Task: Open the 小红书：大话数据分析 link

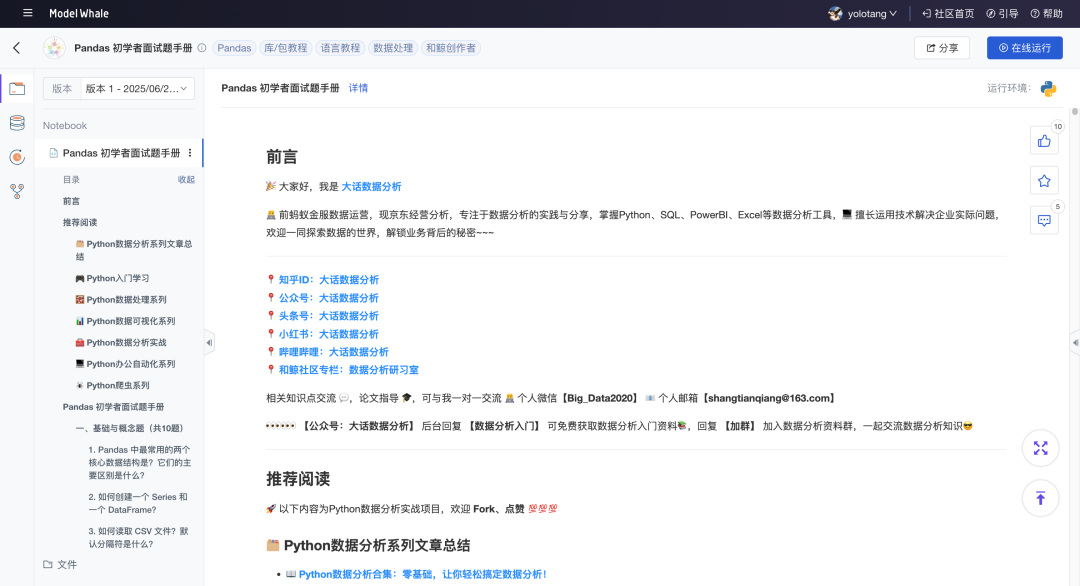Action: click(x=329, y=333)
